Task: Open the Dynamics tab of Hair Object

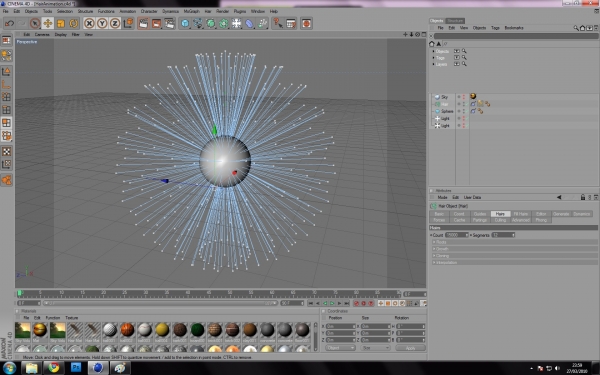Action: click(x=582, y=214)
